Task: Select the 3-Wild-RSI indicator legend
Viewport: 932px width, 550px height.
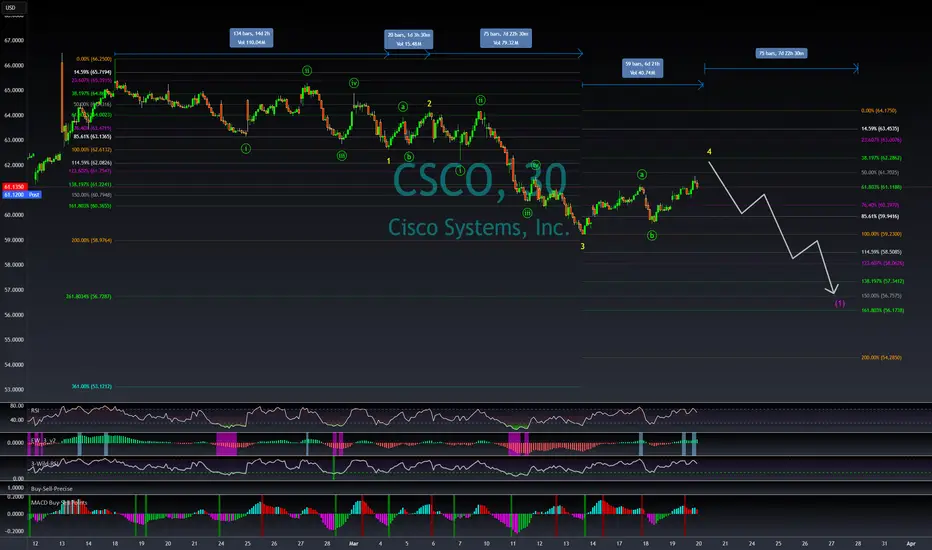Action: coord(45,464)
